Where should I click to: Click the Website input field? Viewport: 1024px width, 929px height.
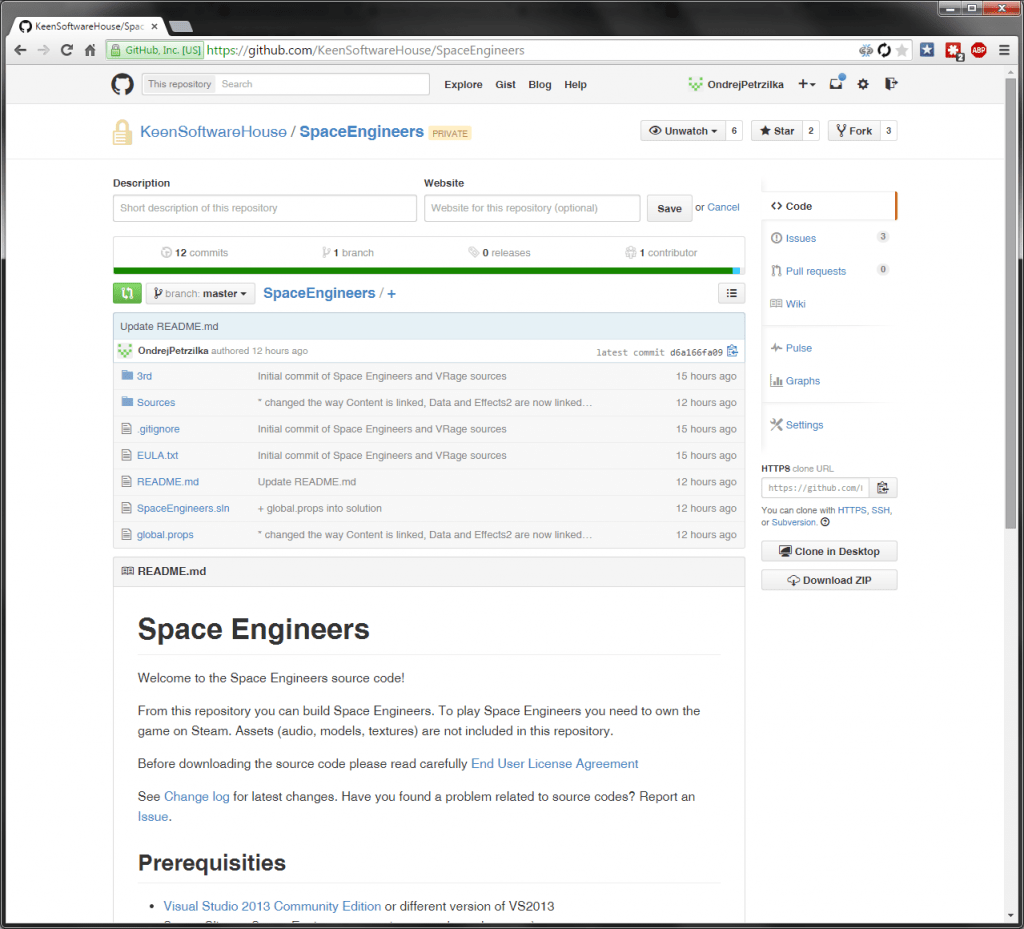[532, 208]
